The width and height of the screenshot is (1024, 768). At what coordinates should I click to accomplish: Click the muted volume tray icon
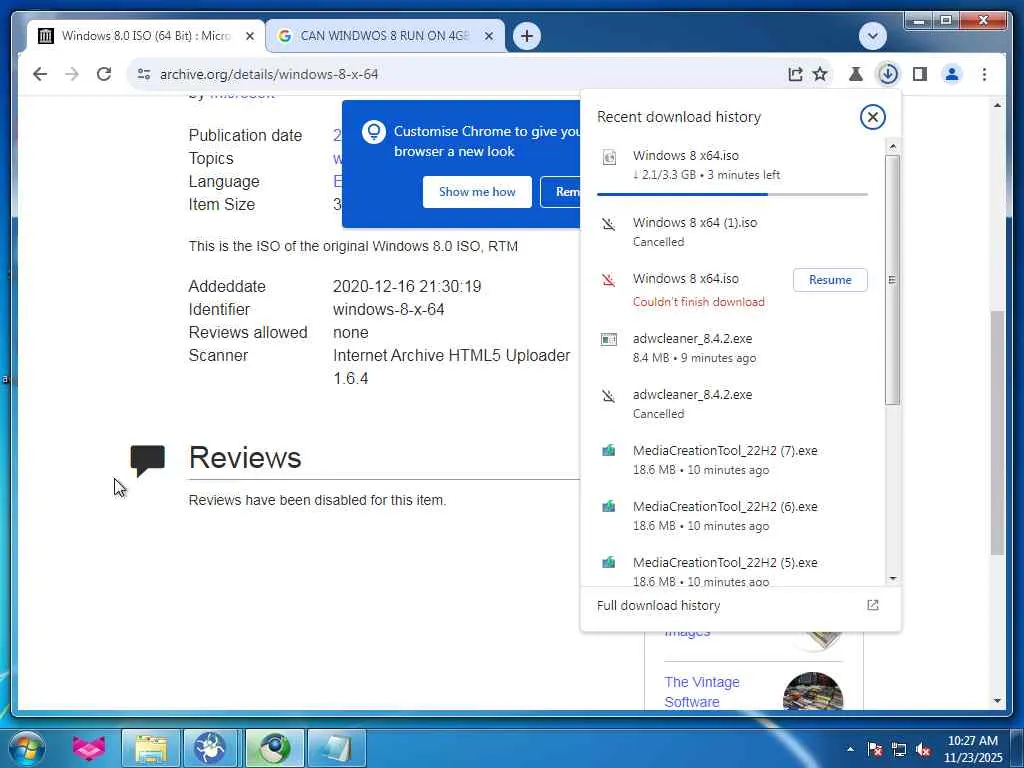coord(923,750)
